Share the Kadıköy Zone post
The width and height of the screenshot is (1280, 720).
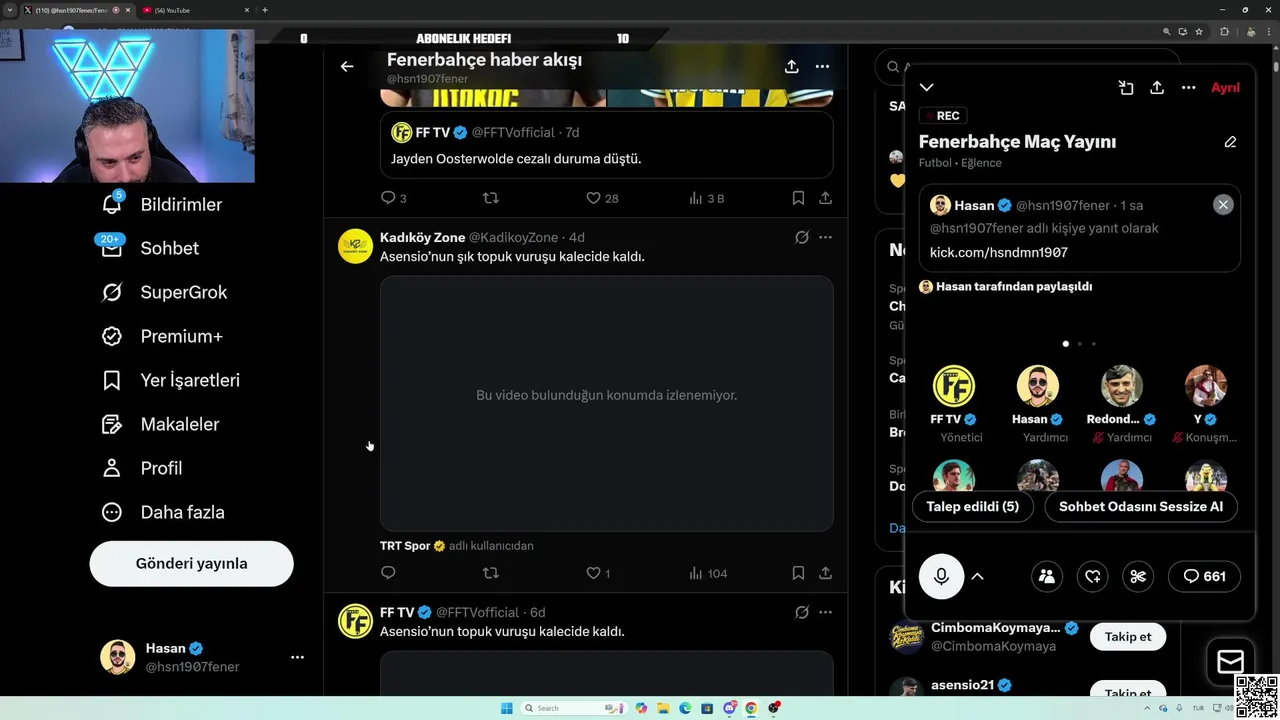[825, 573]
